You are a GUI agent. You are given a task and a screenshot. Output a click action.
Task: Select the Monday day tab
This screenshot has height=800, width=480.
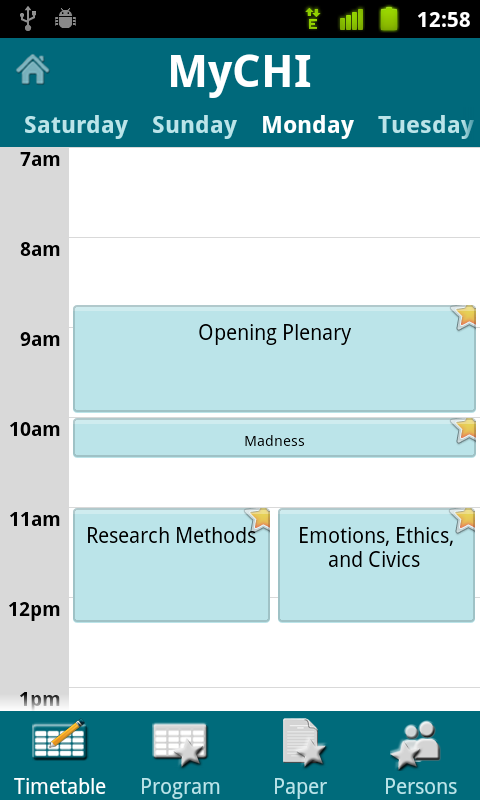(x=308, y=125)
